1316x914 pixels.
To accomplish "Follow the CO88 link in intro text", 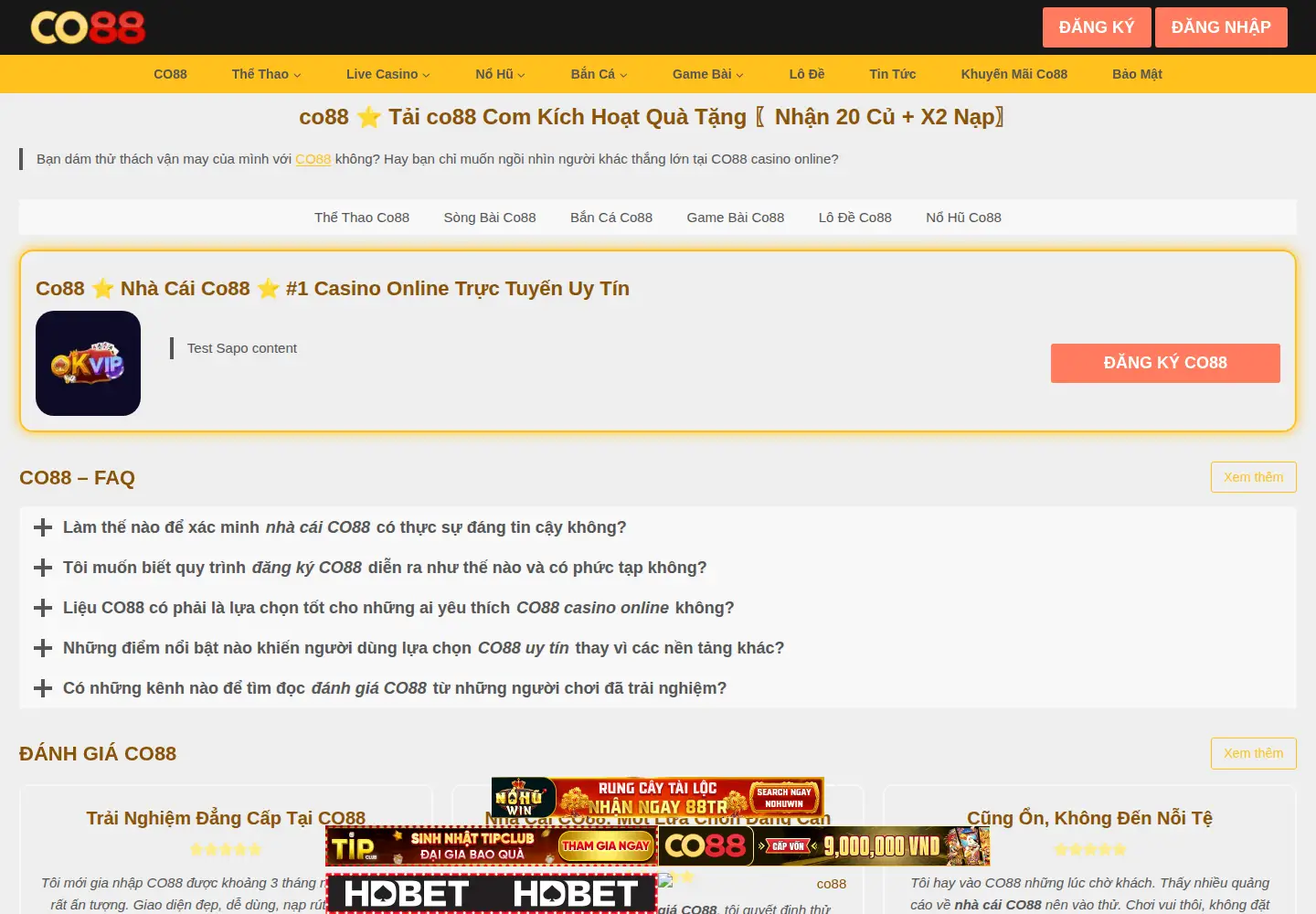I will click(313, 159).
